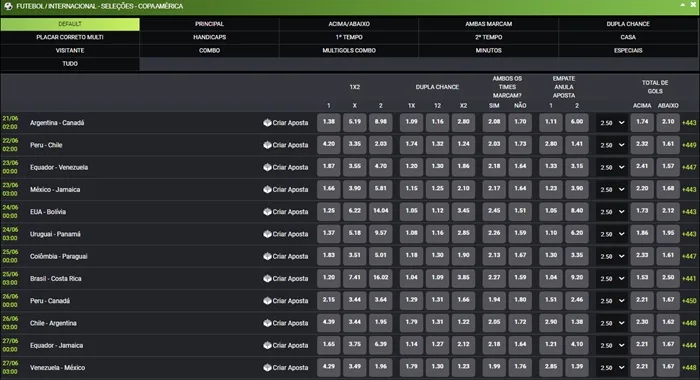The image size is (700, 380).
Task: Open the DUPLA CHANCE tab
Action: 628,24
